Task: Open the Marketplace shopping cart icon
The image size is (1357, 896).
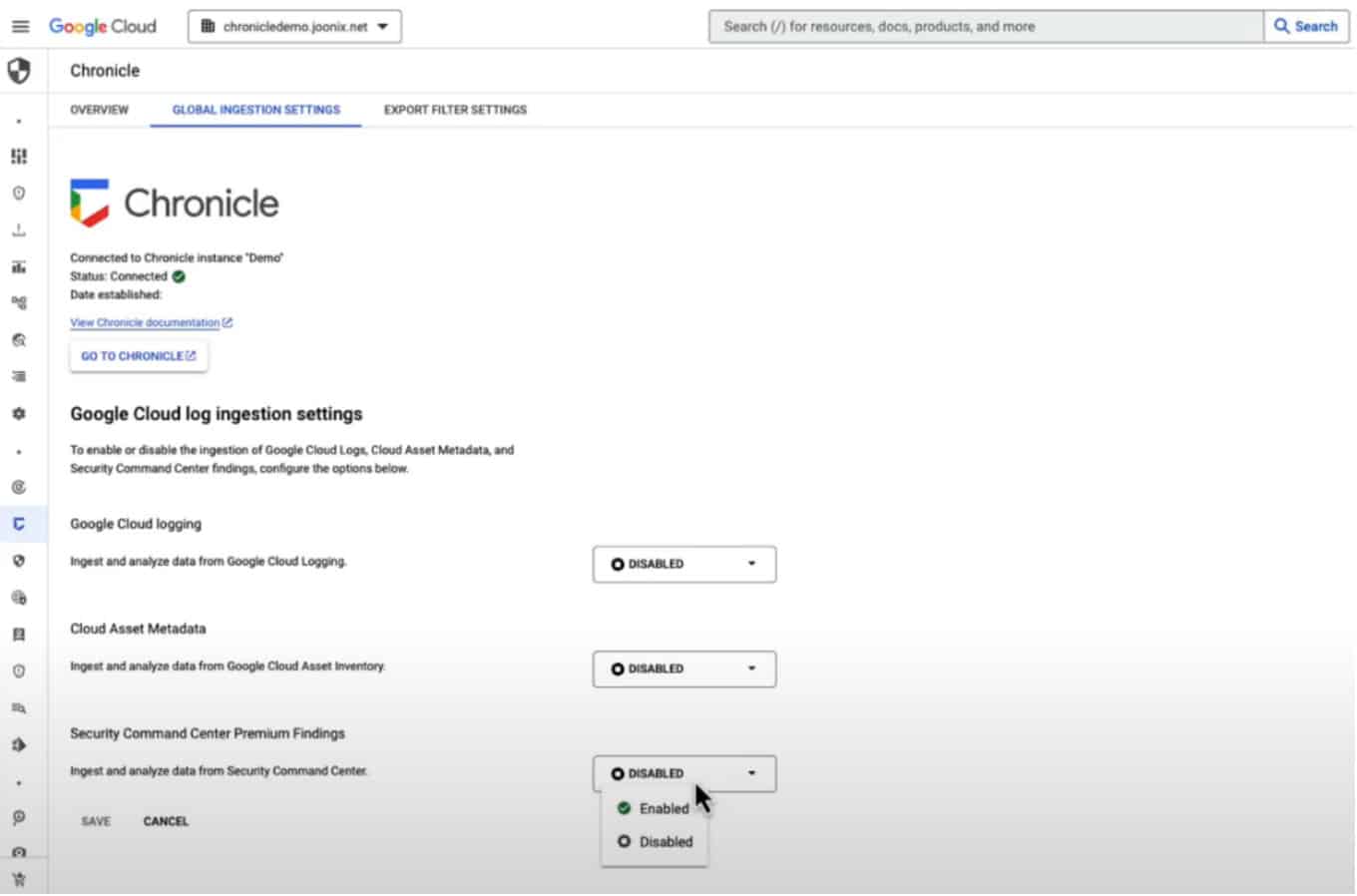Action: coord(19,880)
